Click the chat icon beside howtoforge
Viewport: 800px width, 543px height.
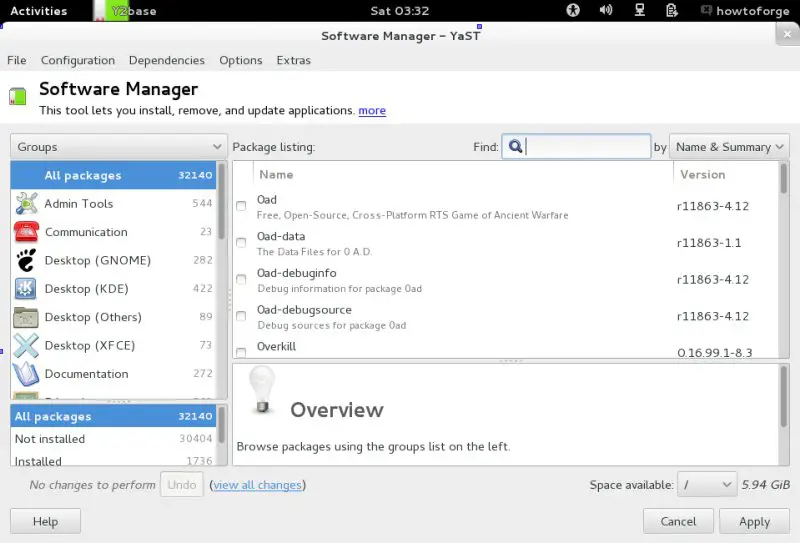pyautogui.click(x=706, y=10)
